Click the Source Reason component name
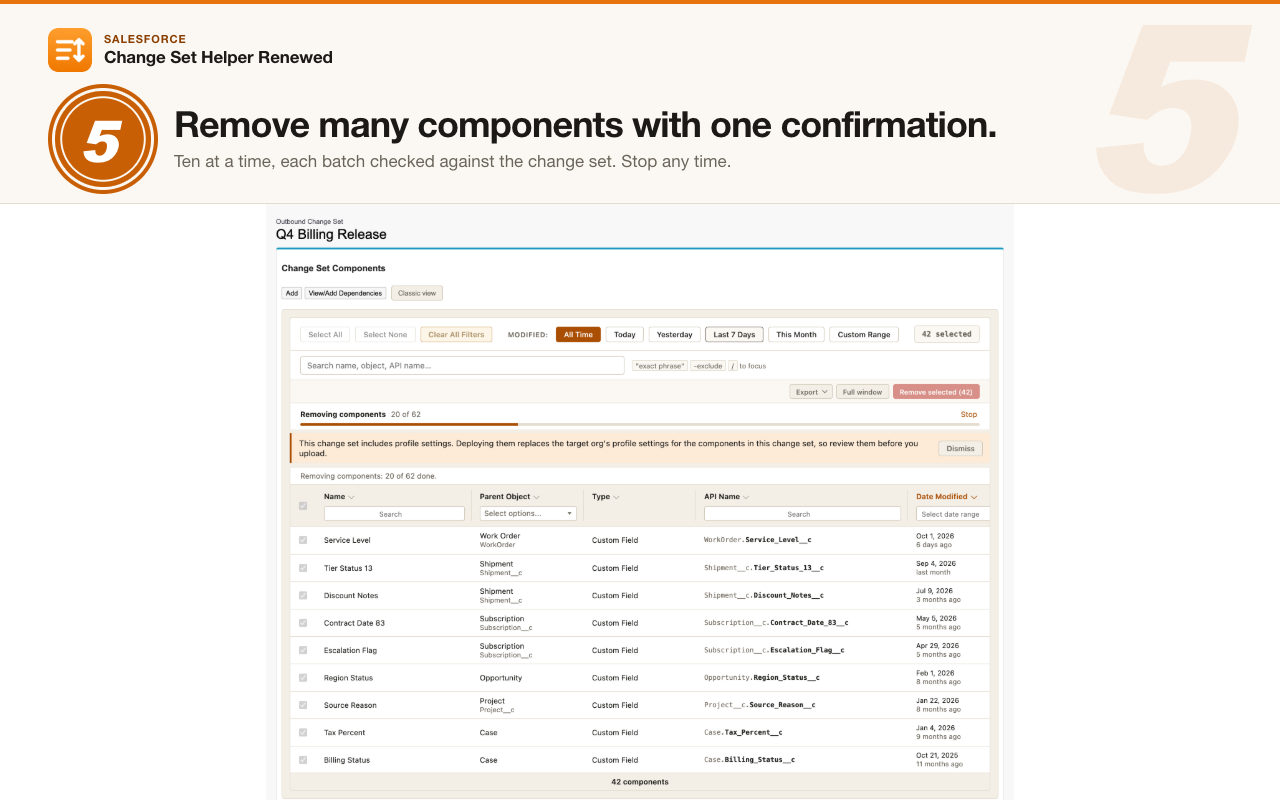Image resolution: width=1280 pixels, height=800 pixels. [x=350, y=705]
